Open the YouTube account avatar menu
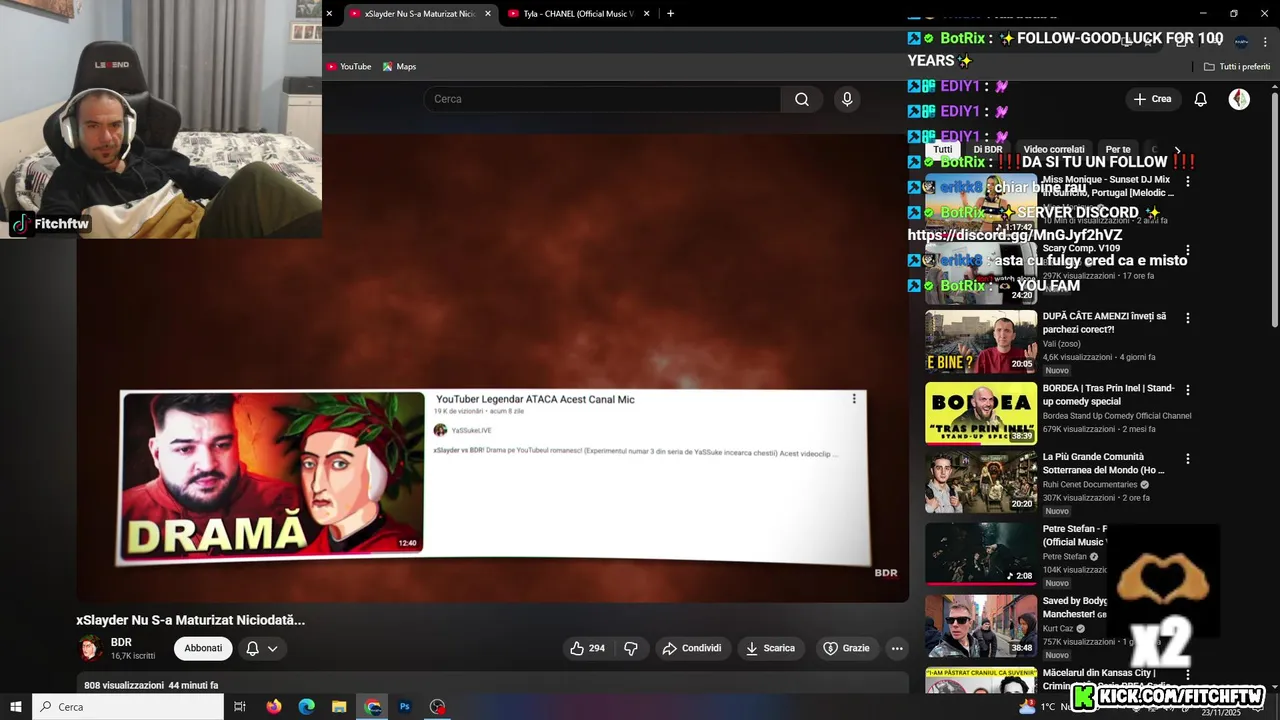Image resolution: width=1280 pixels, height=720 pixels. [1239, 99]
